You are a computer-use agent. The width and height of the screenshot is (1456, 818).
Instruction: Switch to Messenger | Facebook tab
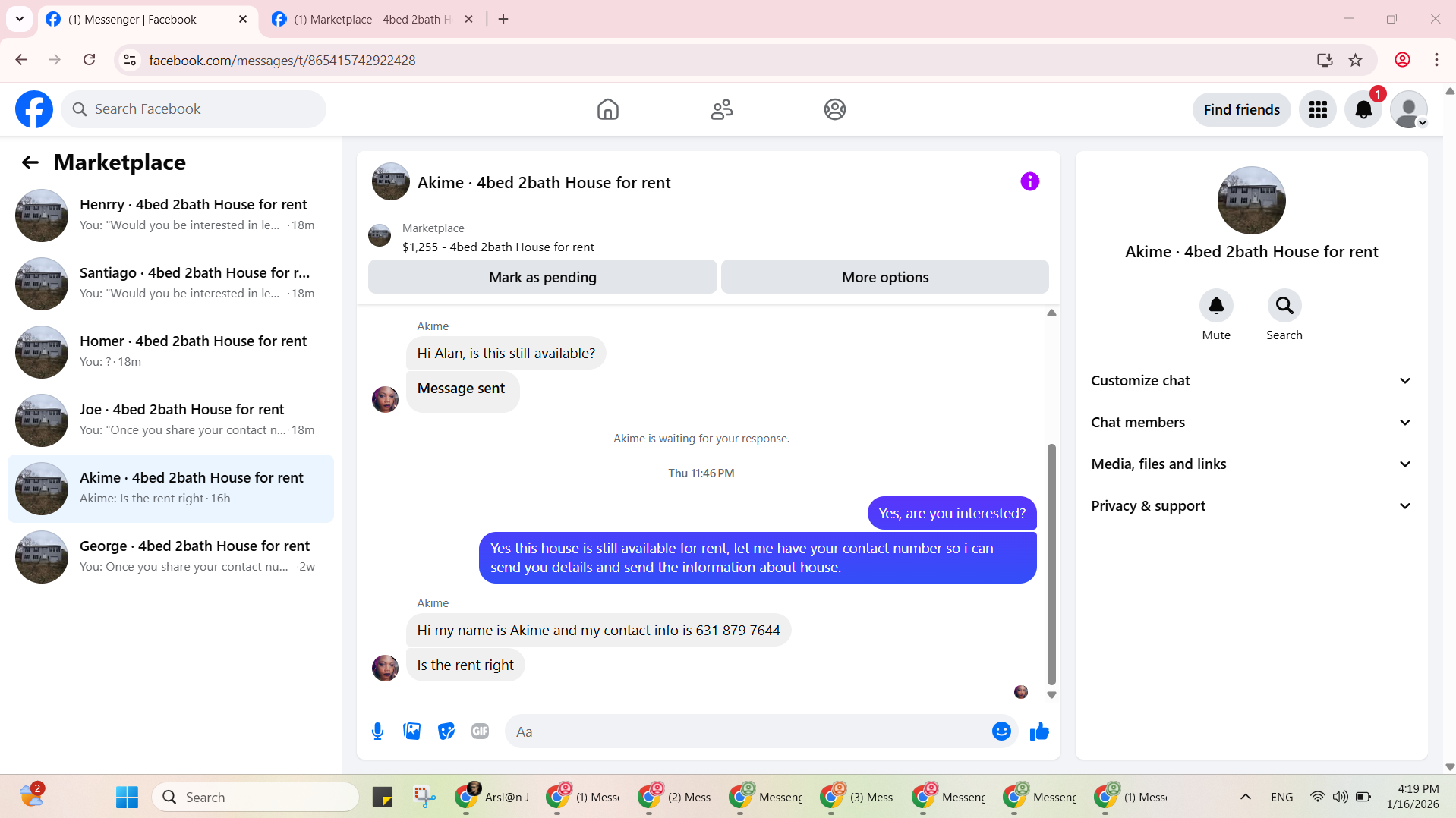click(147, 19)
